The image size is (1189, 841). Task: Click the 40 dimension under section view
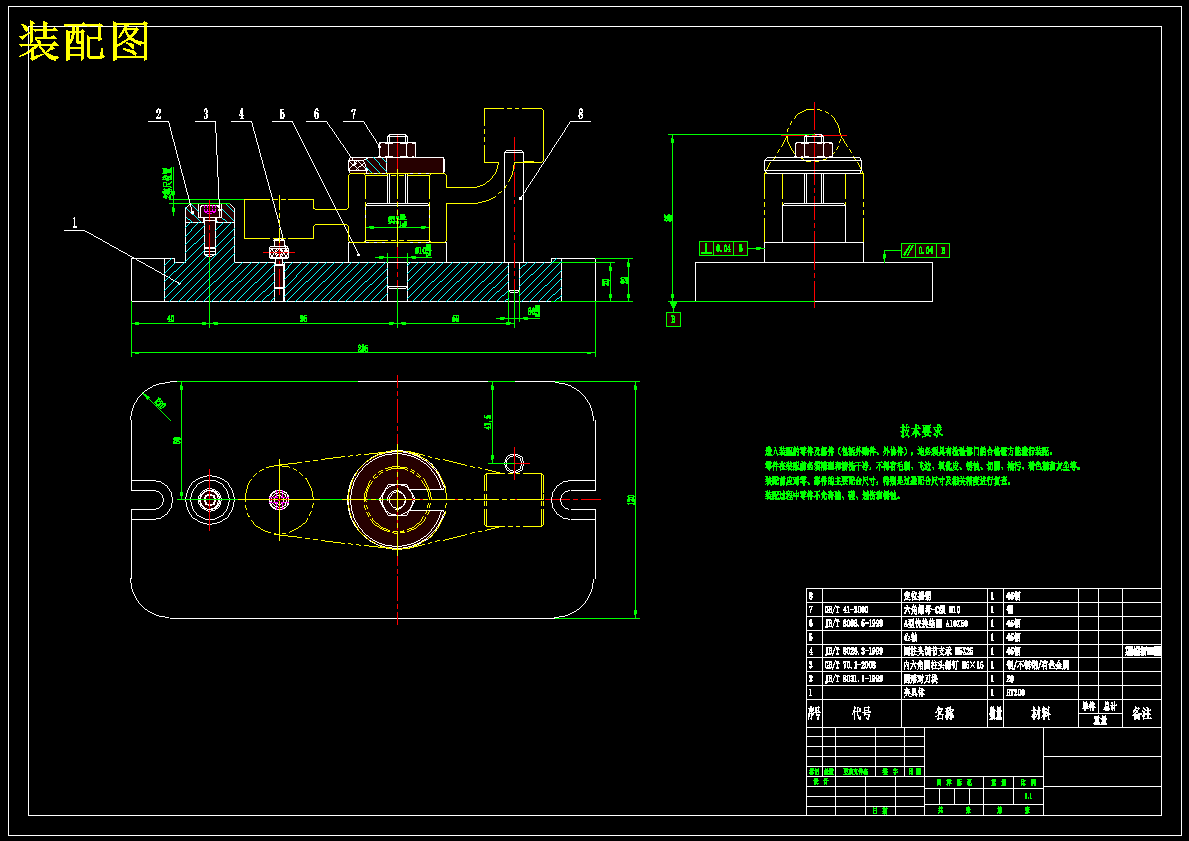(x=170, y=319)
